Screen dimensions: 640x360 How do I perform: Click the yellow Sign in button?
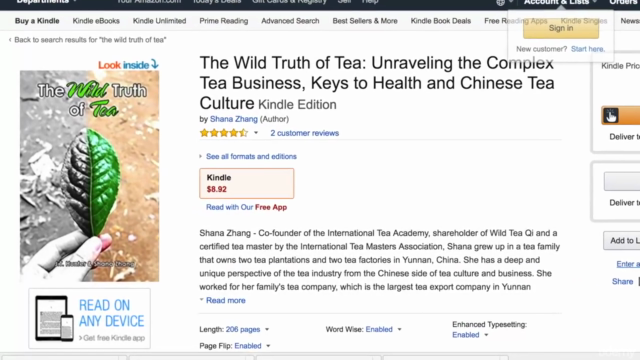point(561,28)
